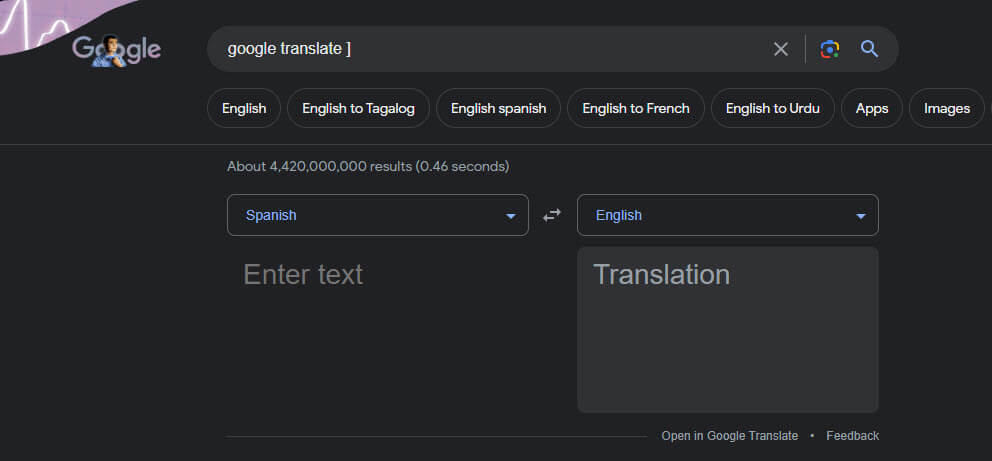992x461 pixels.
Task: Pick the English spanish suggestion chip
Action: pos(498,108)
